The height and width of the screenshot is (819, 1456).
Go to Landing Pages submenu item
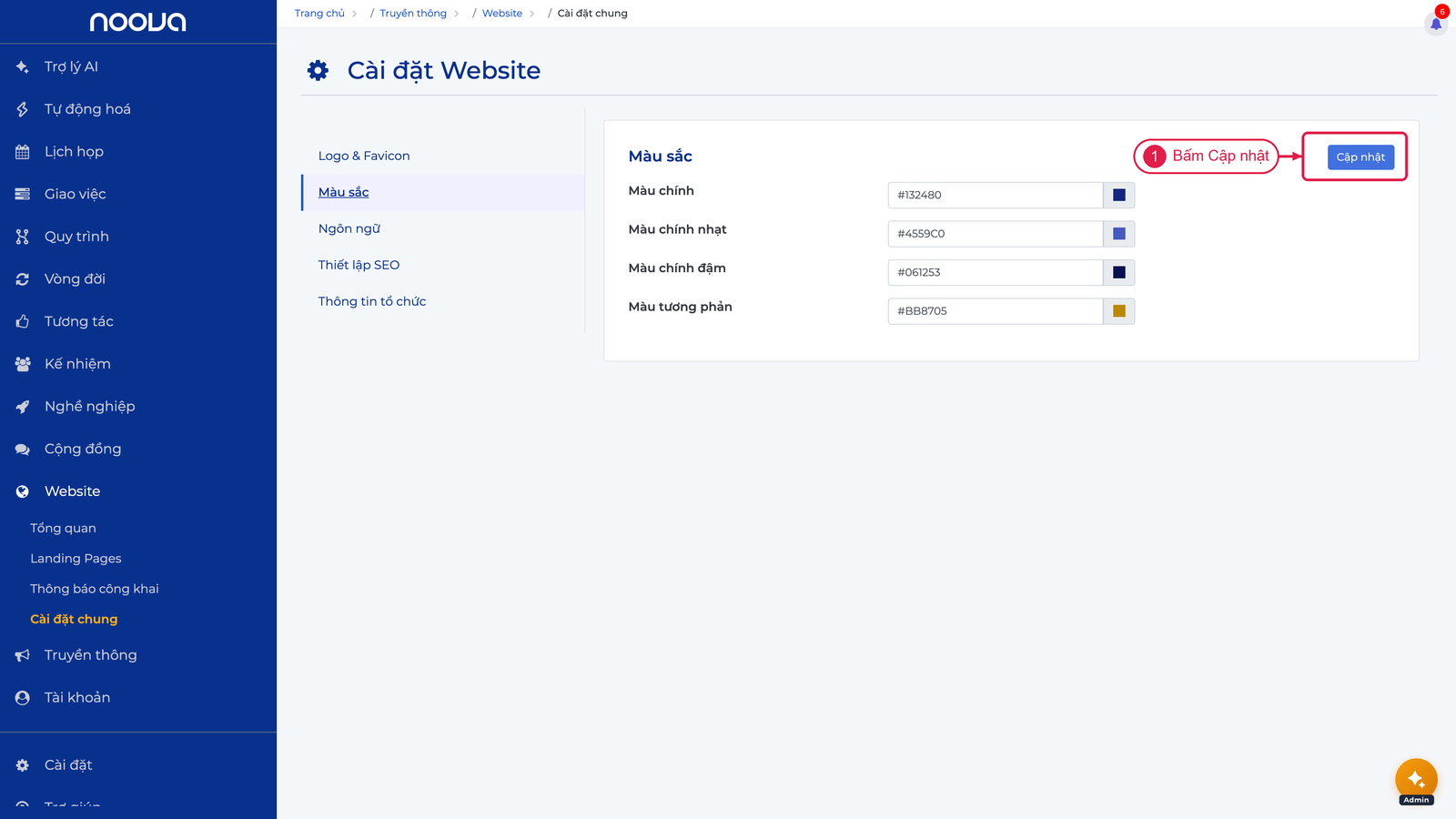coord(76,559)
